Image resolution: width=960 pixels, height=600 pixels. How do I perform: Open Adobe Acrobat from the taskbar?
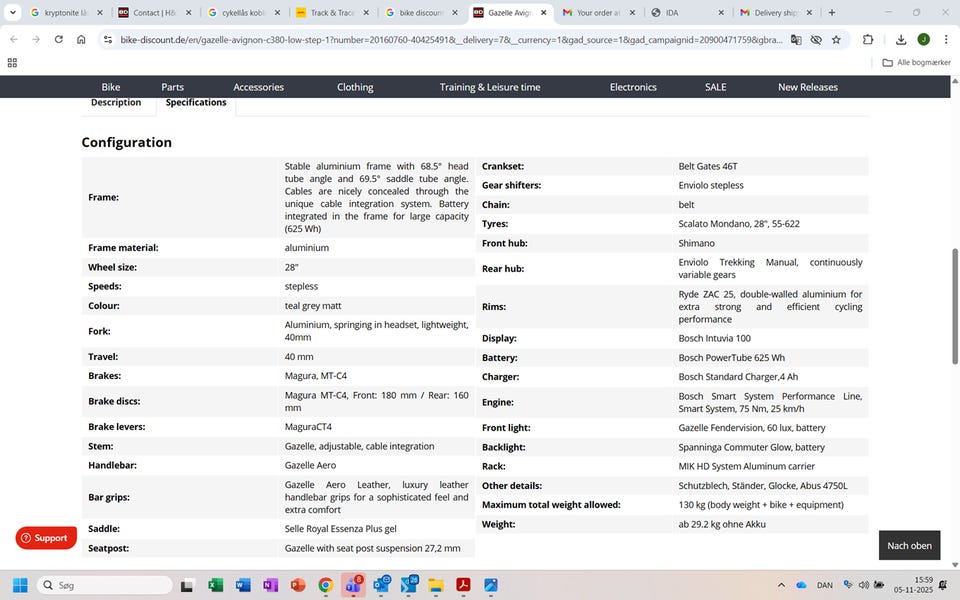click(463, 585)
